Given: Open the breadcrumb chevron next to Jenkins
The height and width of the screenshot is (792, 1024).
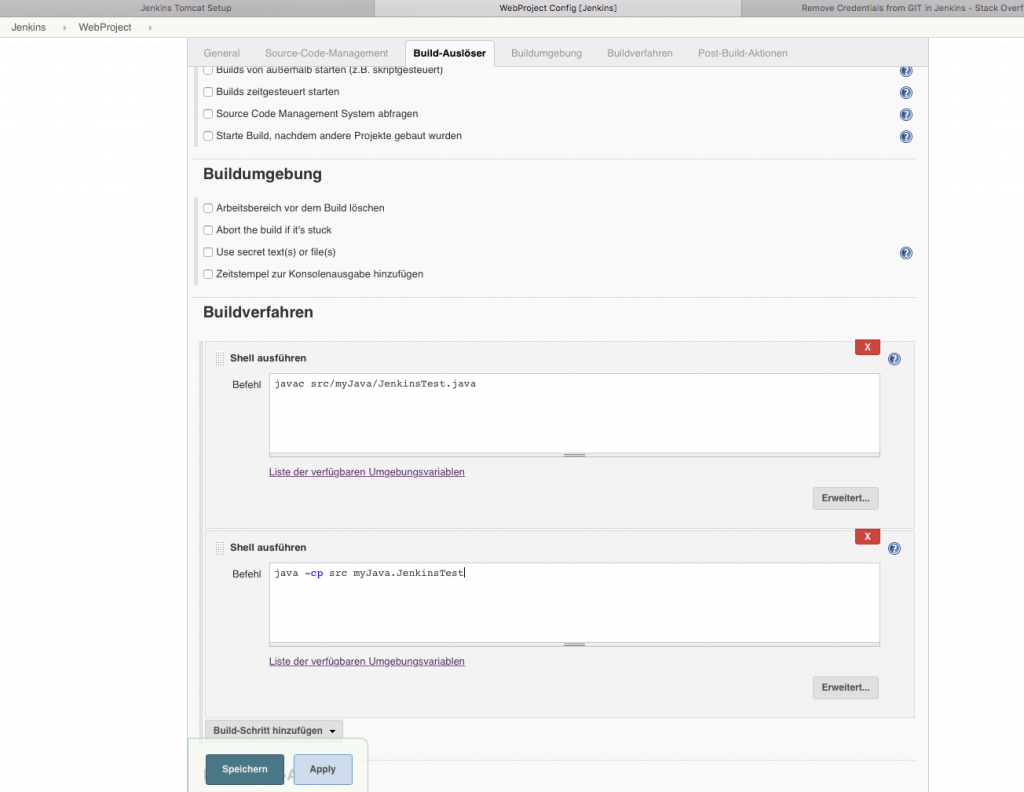Looking at the screenshot, I should 64,29.
